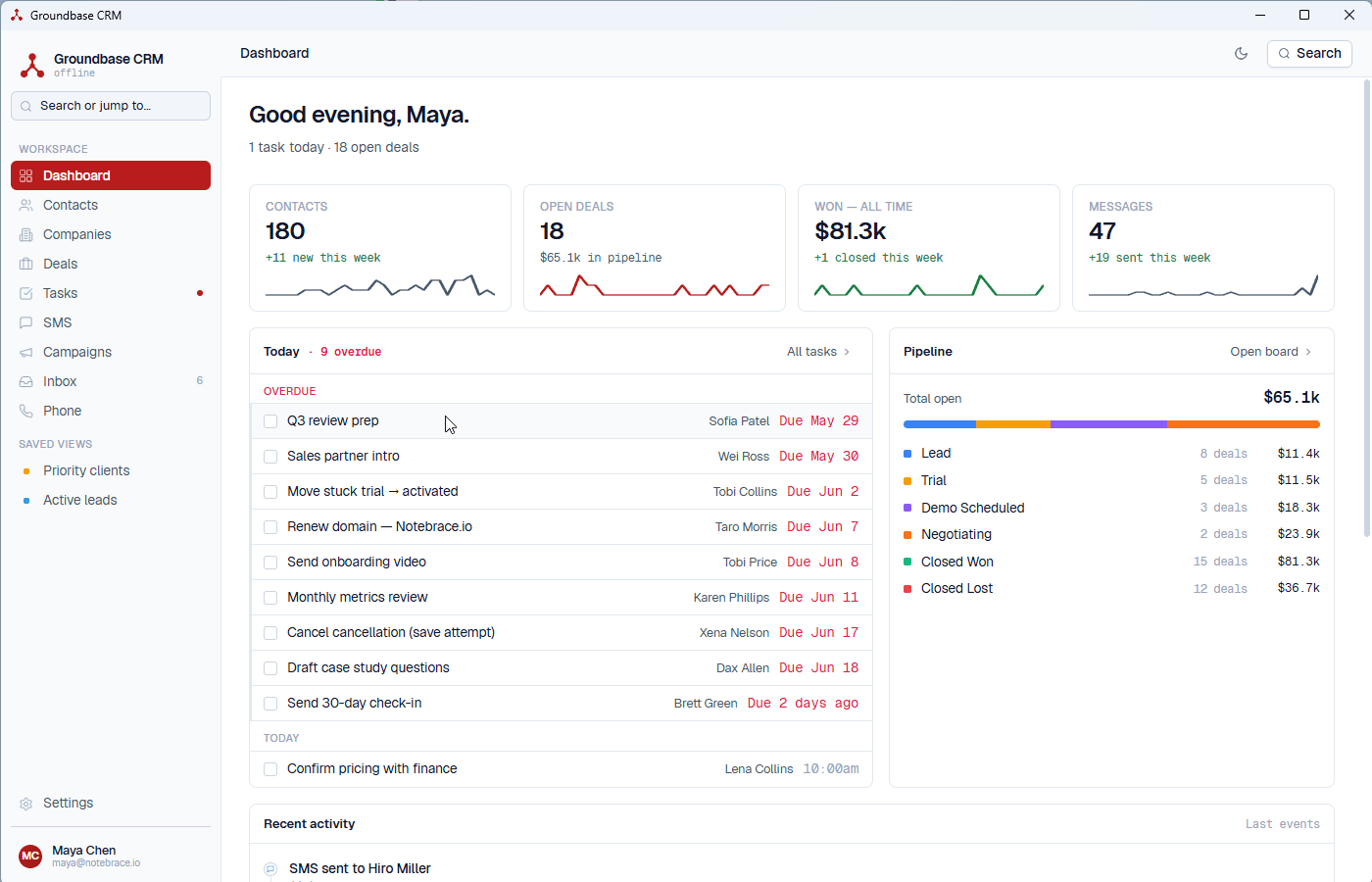Open All tasks link
Screen dimensions: 1372x882
818,352
